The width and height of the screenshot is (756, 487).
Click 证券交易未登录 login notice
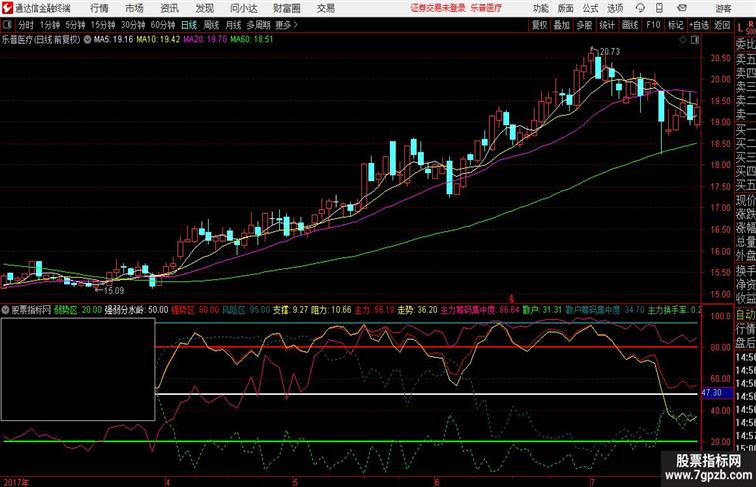pyautogui.click(x=438, y=8)
